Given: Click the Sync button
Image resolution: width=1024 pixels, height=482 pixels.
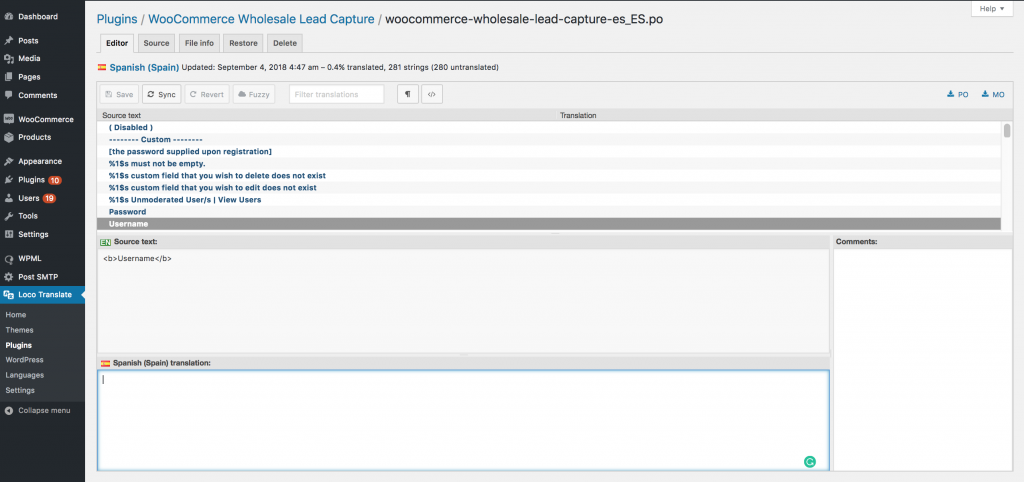Looking at the screenshot, I should 161,94.
